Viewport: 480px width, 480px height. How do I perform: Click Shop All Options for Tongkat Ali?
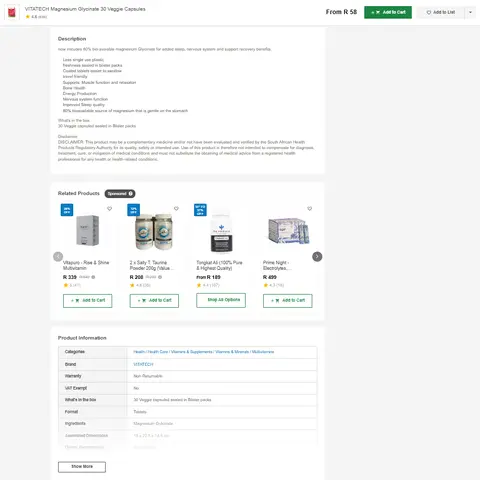[221, 300]
